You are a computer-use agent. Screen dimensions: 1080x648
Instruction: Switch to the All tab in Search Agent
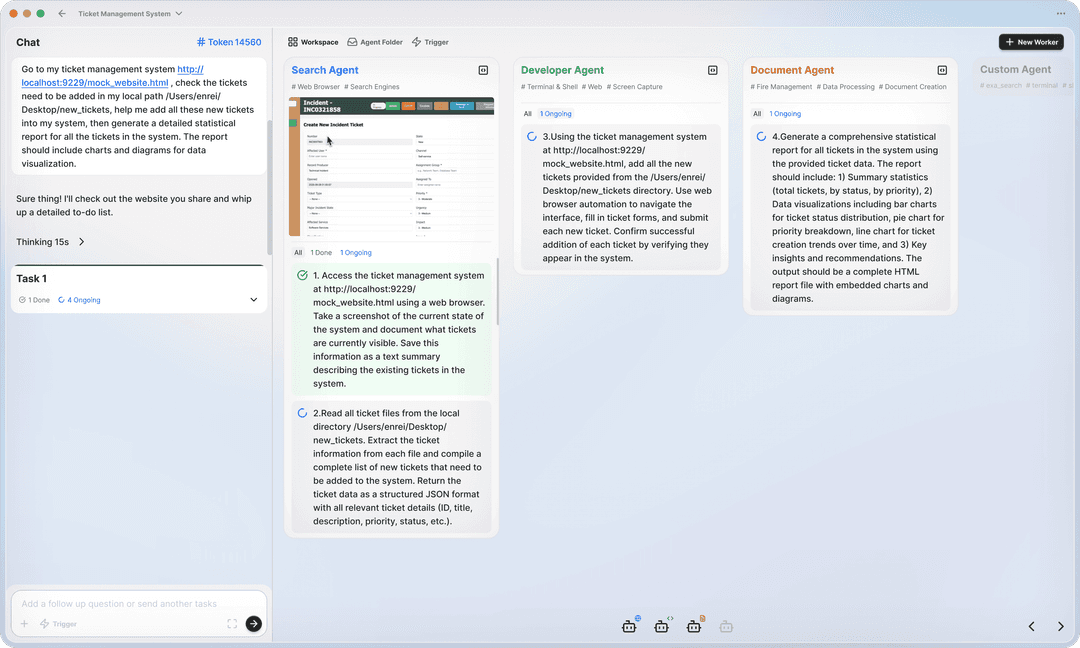[296, 252]
